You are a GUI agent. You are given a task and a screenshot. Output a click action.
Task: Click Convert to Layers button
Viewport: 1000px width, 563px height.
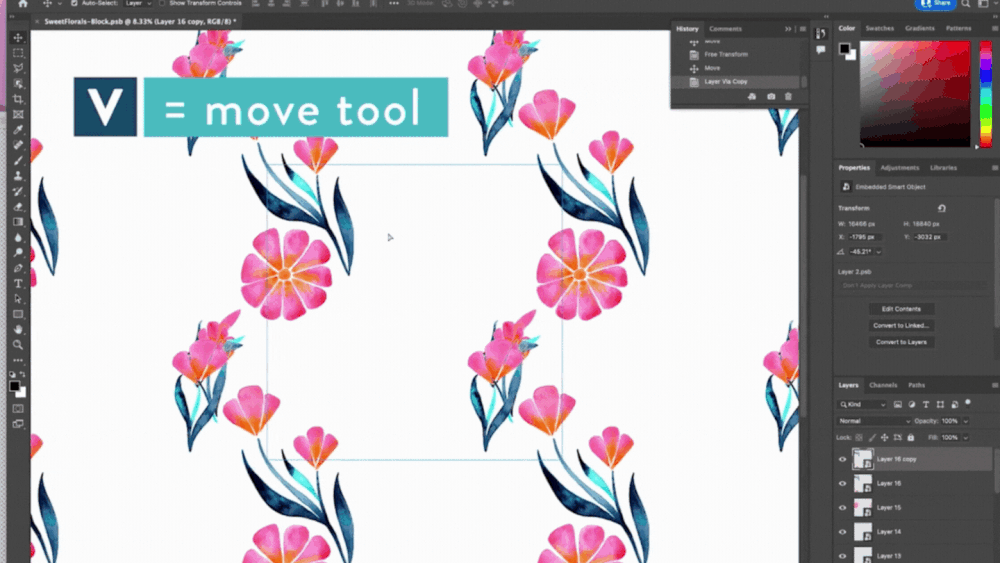coord(901,342)
